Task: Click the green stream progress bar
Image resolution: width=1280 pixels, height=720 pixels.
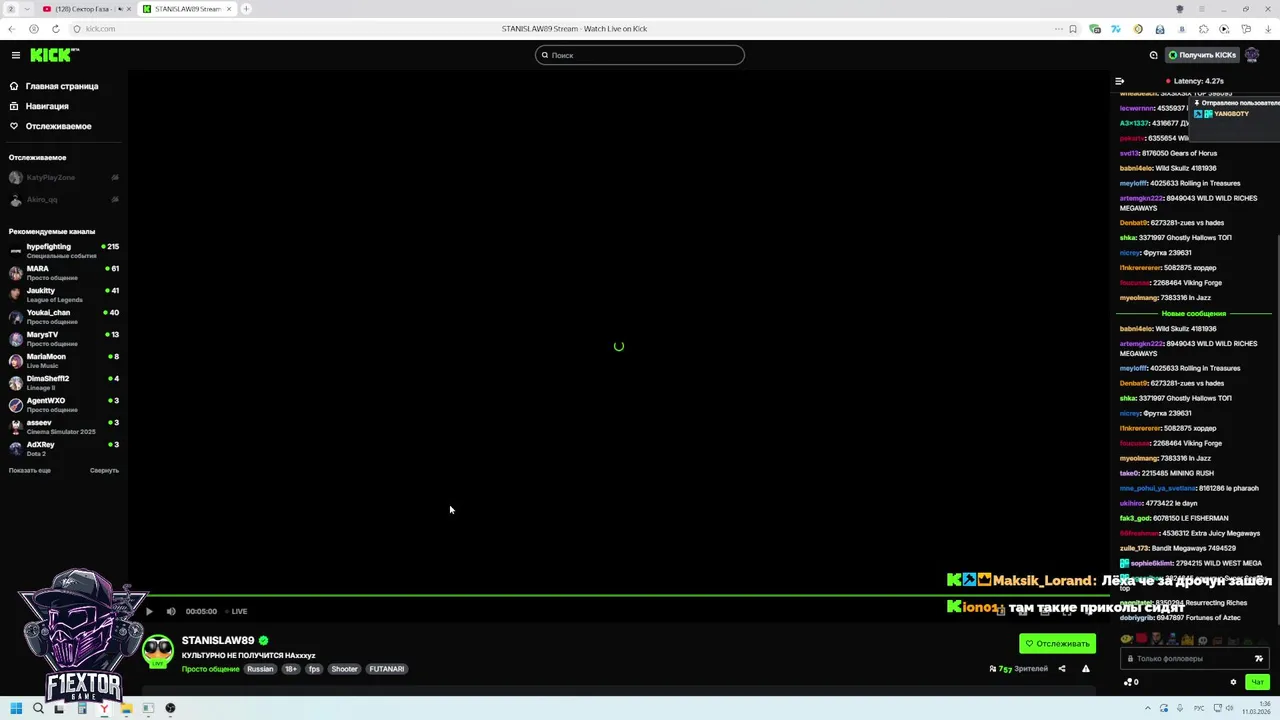Action: point(620,595)
